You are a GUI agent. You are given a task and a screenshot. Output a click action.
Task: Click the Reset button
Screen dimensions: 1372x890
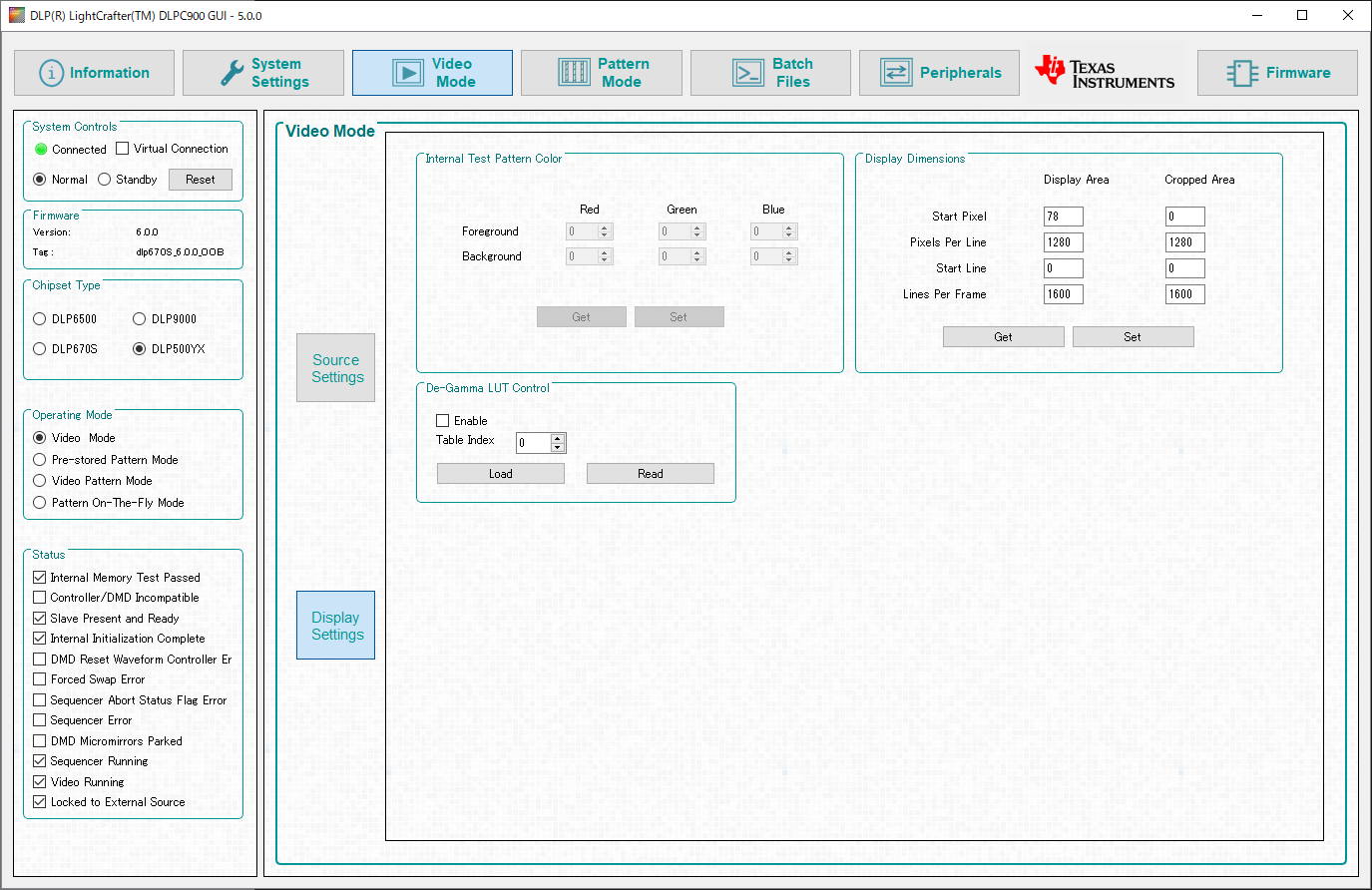201,180
